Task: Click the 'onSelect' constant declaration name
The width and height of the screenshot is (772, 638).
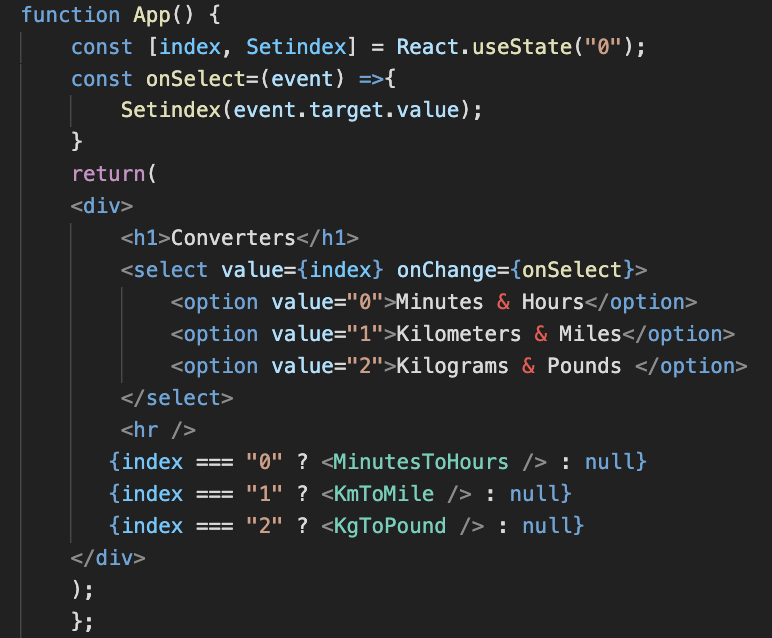Action: (x=195, y=79)
